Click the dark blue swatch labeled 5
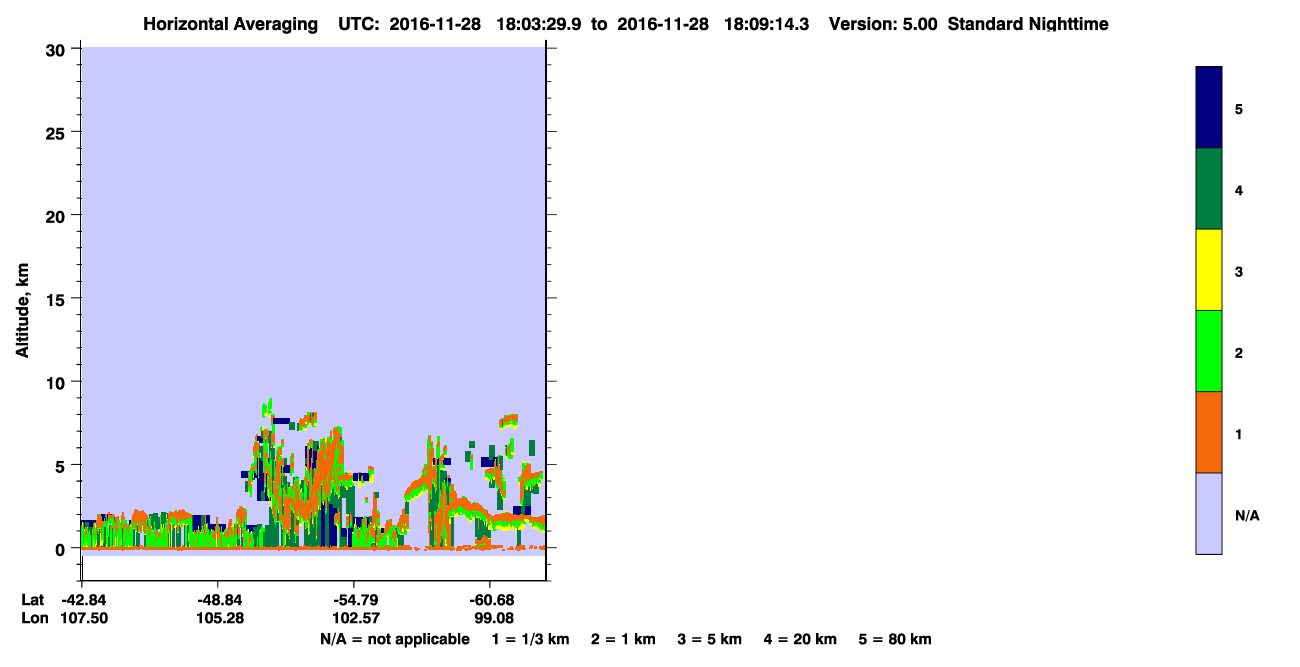The image size is (1300, 667). (x=1209, y=108)
